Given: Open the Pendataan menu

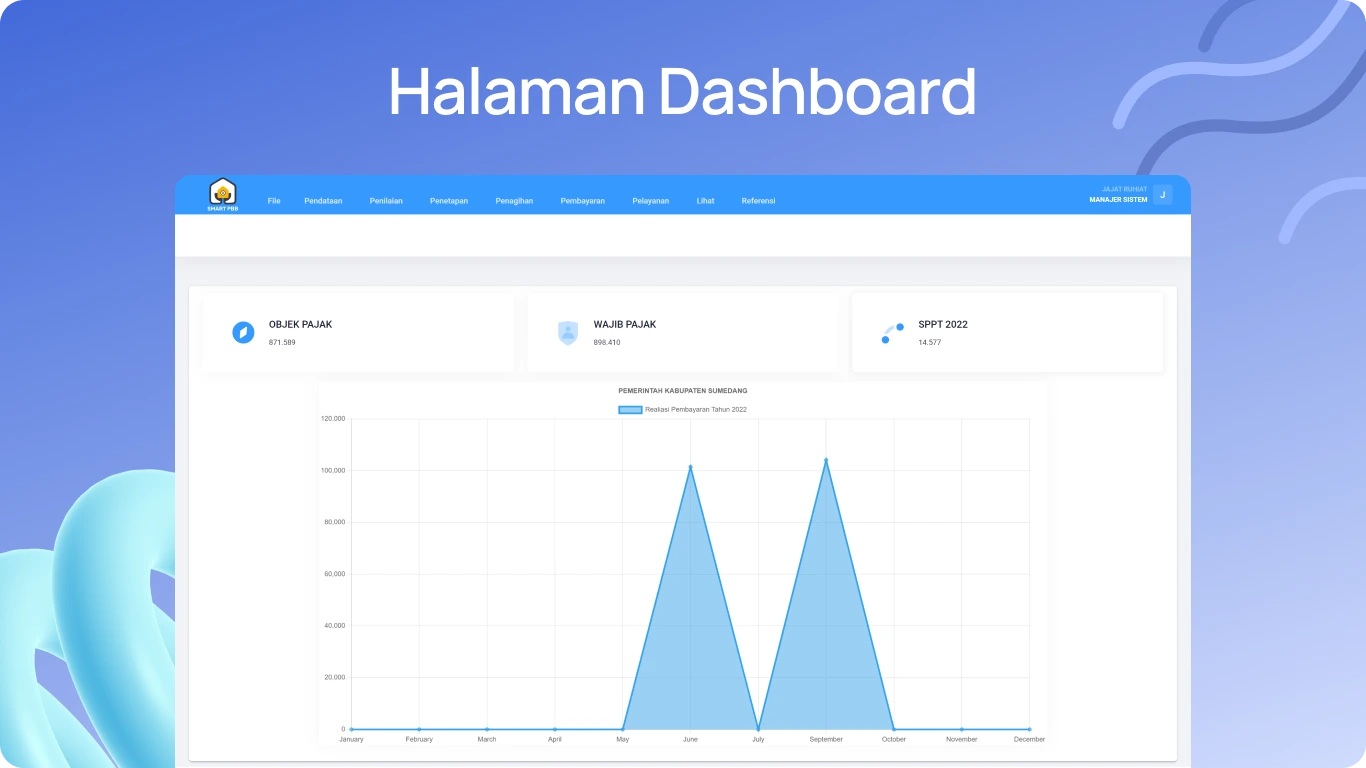Looking at the screenshot, I should (x=323, y=201).
